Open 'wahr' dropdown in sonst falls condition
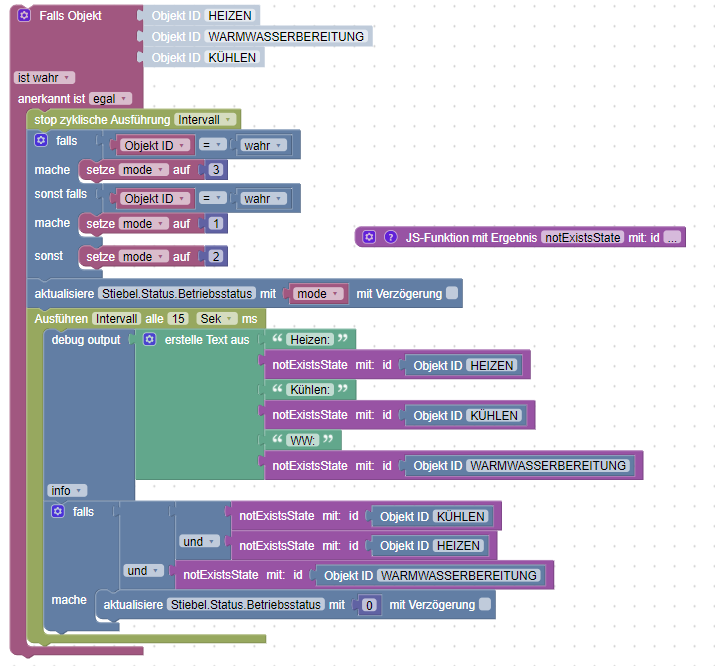This screenshot has width=715, height=666. (x=264, y=199)
